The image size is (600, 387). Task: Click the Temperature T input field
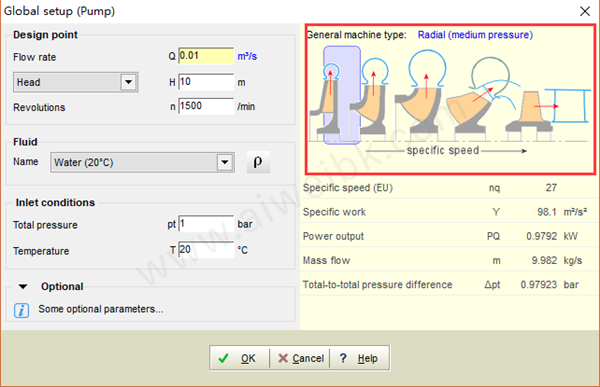(206, 250)
